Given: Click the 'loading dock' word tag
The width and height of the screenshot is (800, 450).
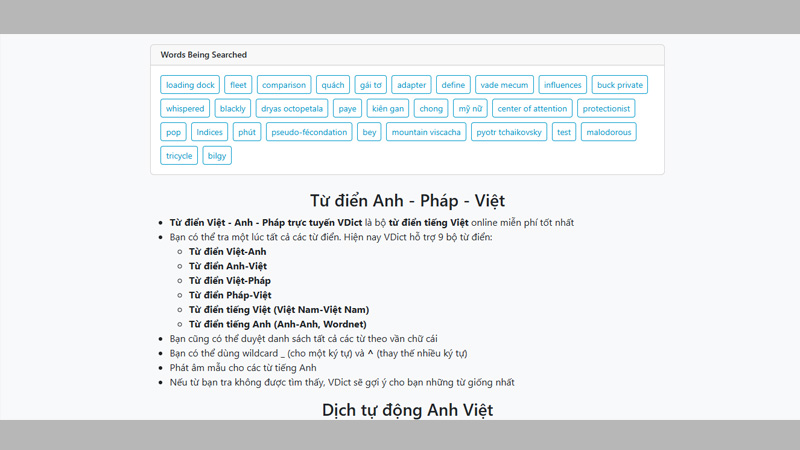Looking at the screenshot, I should 190,85.
